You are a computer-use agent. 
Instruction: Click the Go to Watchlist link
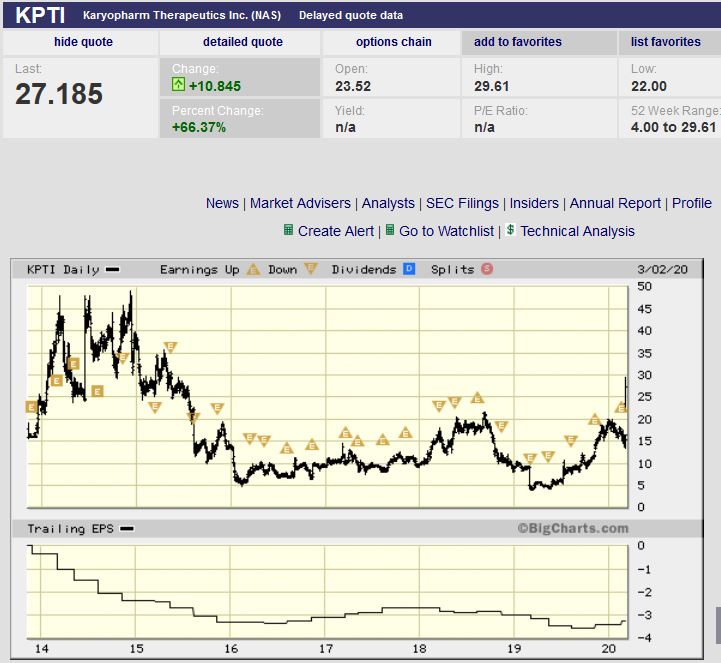(446, 231)
